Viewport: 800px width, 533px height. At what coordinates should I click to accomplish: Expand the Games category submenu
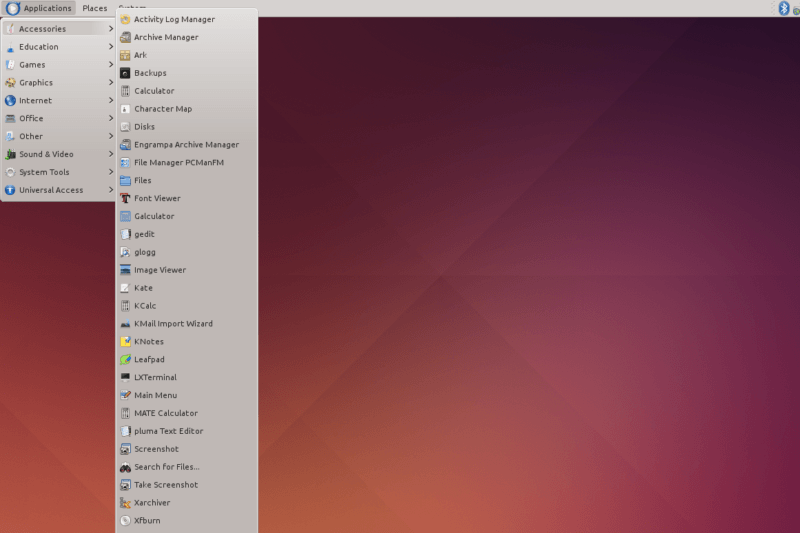point(58,65)
